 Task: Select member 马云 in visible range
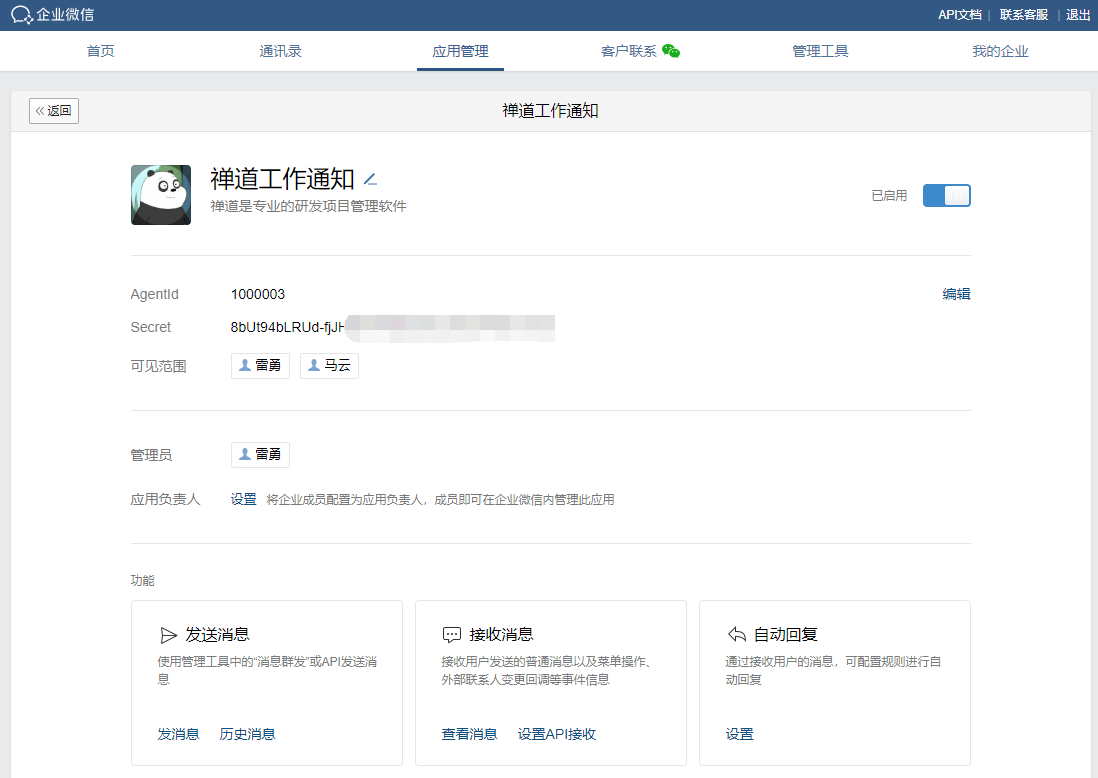click(329, 366)
